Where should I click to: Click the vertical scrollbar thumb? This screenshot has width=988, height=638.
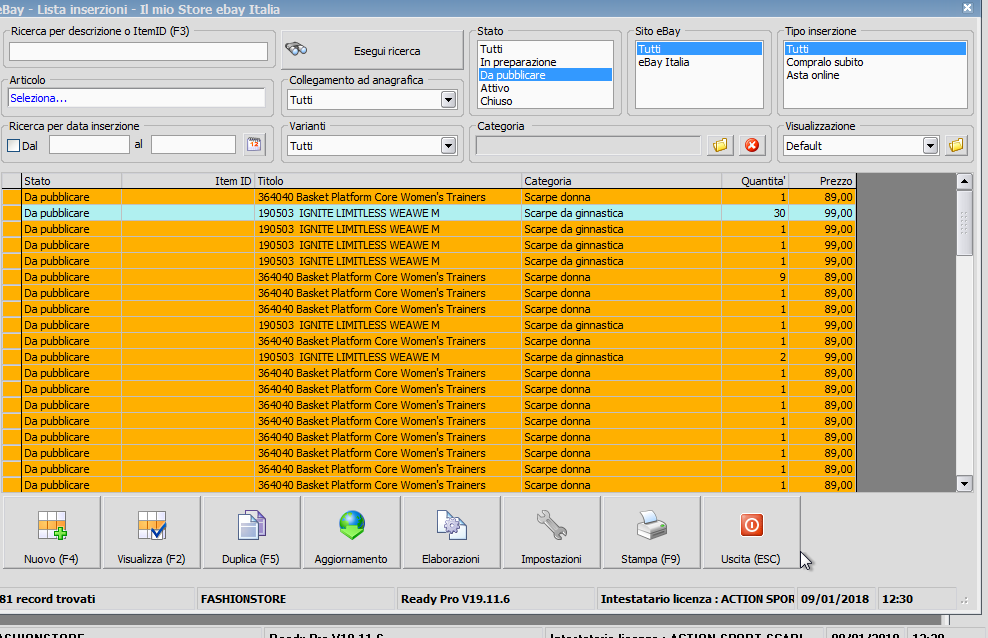tap(964, 223)
